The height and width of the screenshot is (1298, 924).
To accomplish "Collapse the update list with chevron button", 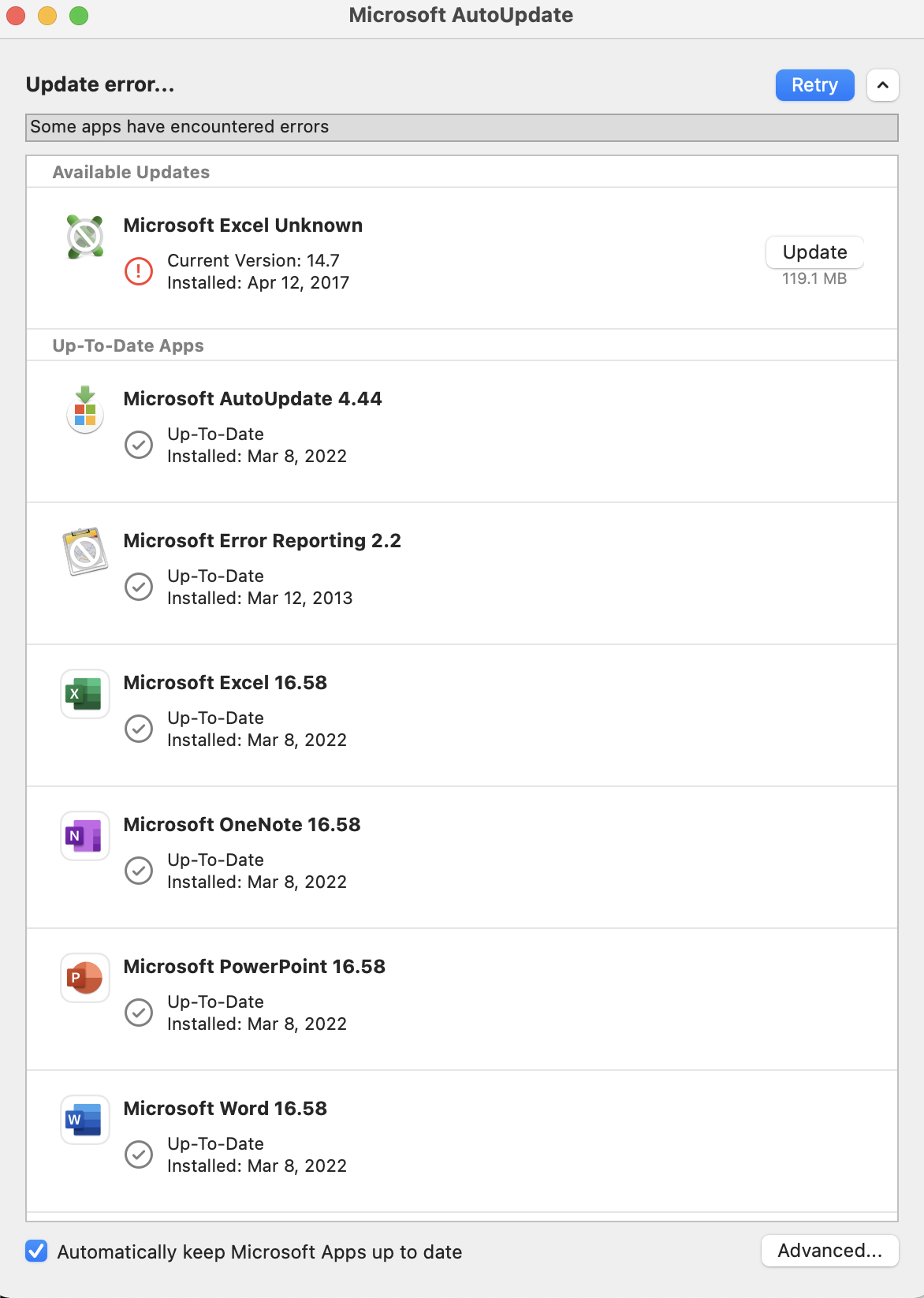I will click(x=883, y=85).
